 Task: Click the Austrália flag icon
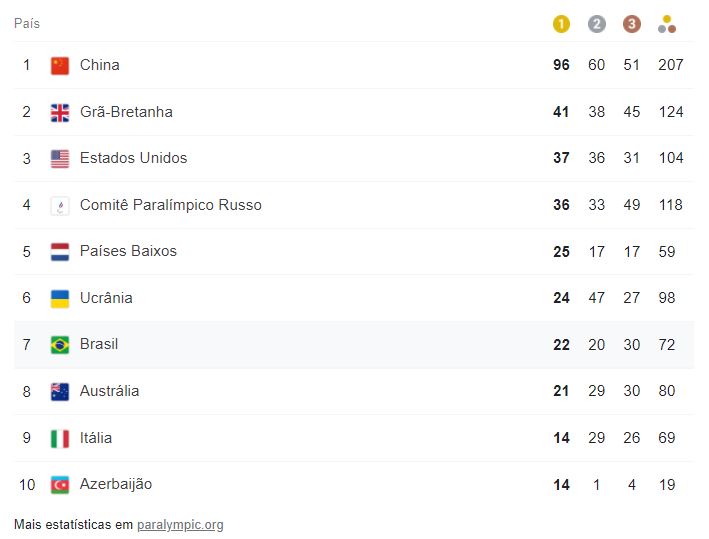coord(60,392)
